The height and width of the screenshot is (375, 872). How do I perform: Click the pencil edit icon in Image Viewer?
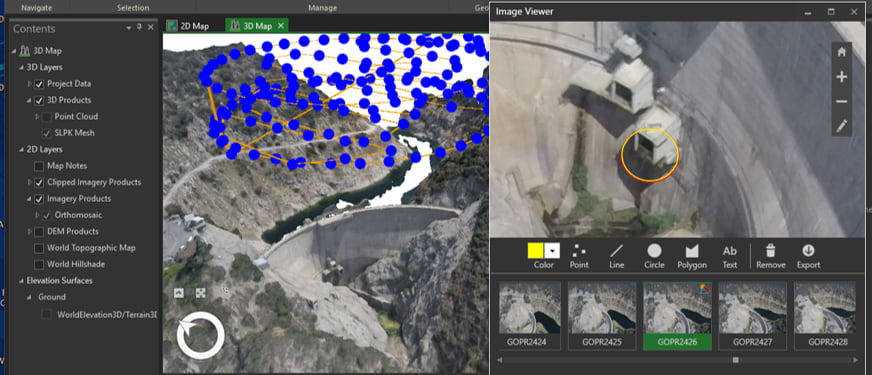(841, 126)
